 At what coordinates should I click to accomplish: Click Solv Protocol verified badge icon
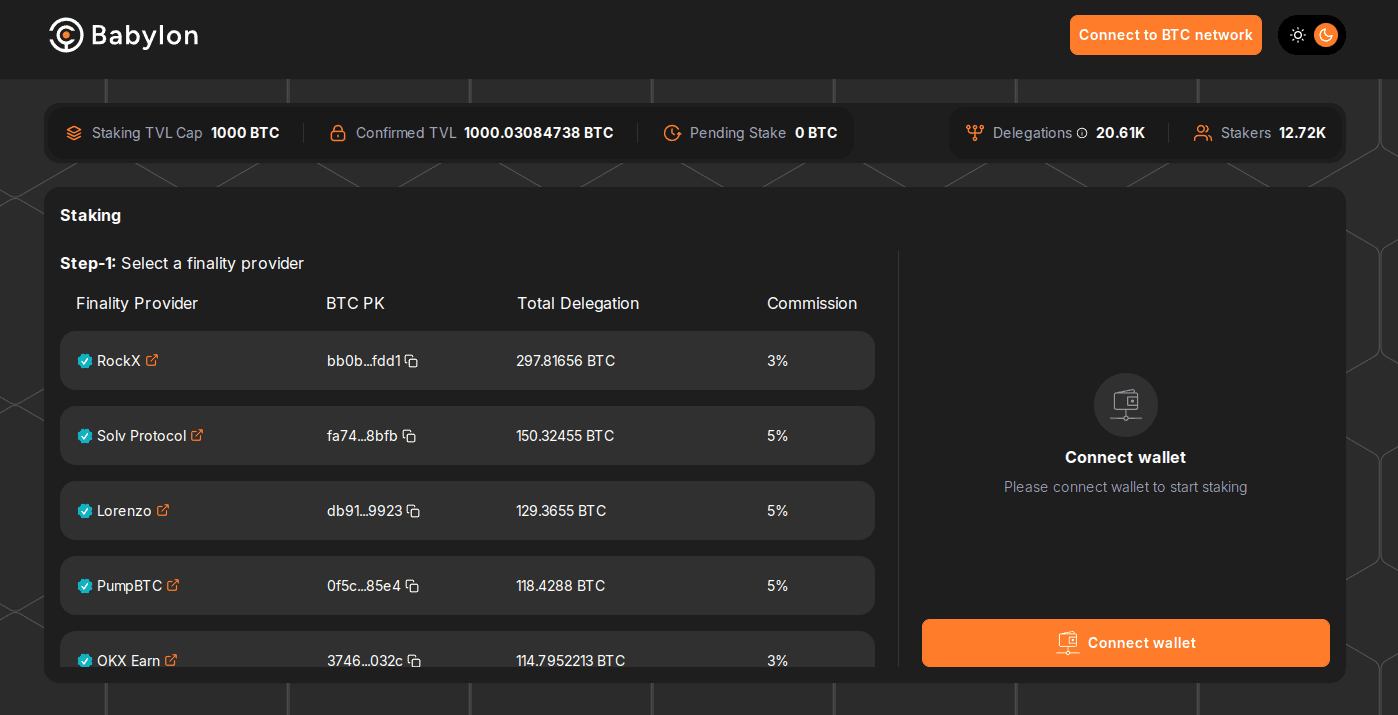pos(85,436)
